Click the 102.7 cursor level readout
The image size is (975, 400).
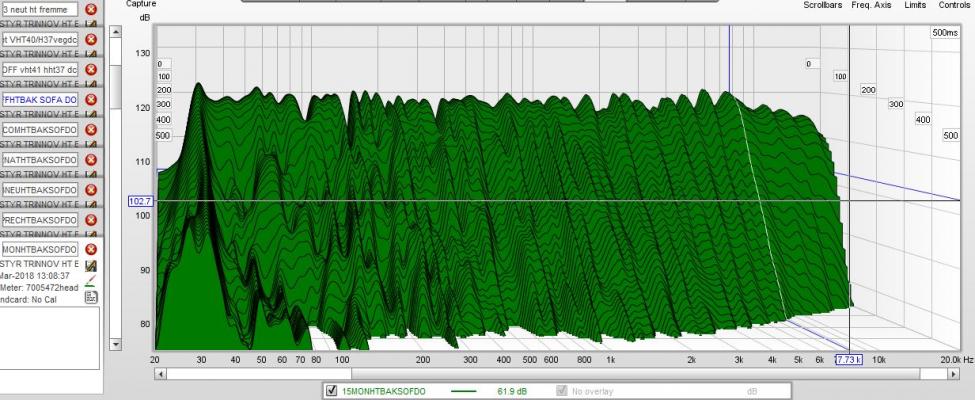141,201
